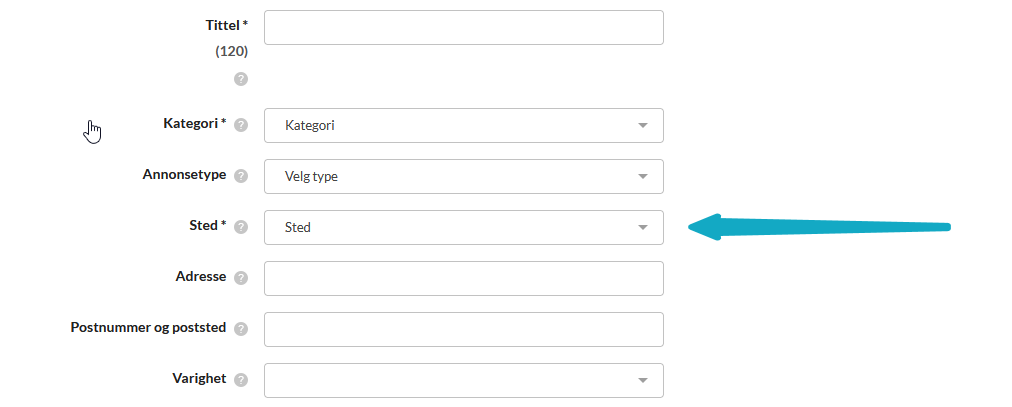Click the help icon under Tittel
The height and width of the screenshot is (407, 1012).
click(241, 79)
